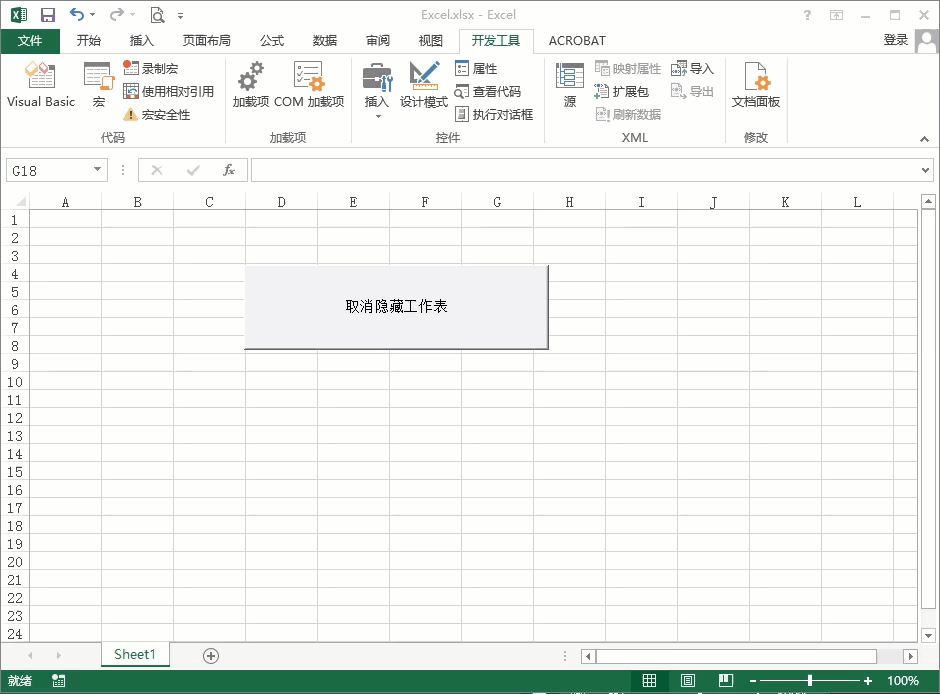Open the XML 源 source pane
Screen dimensions: 940x694
click(x=570, y=85)
